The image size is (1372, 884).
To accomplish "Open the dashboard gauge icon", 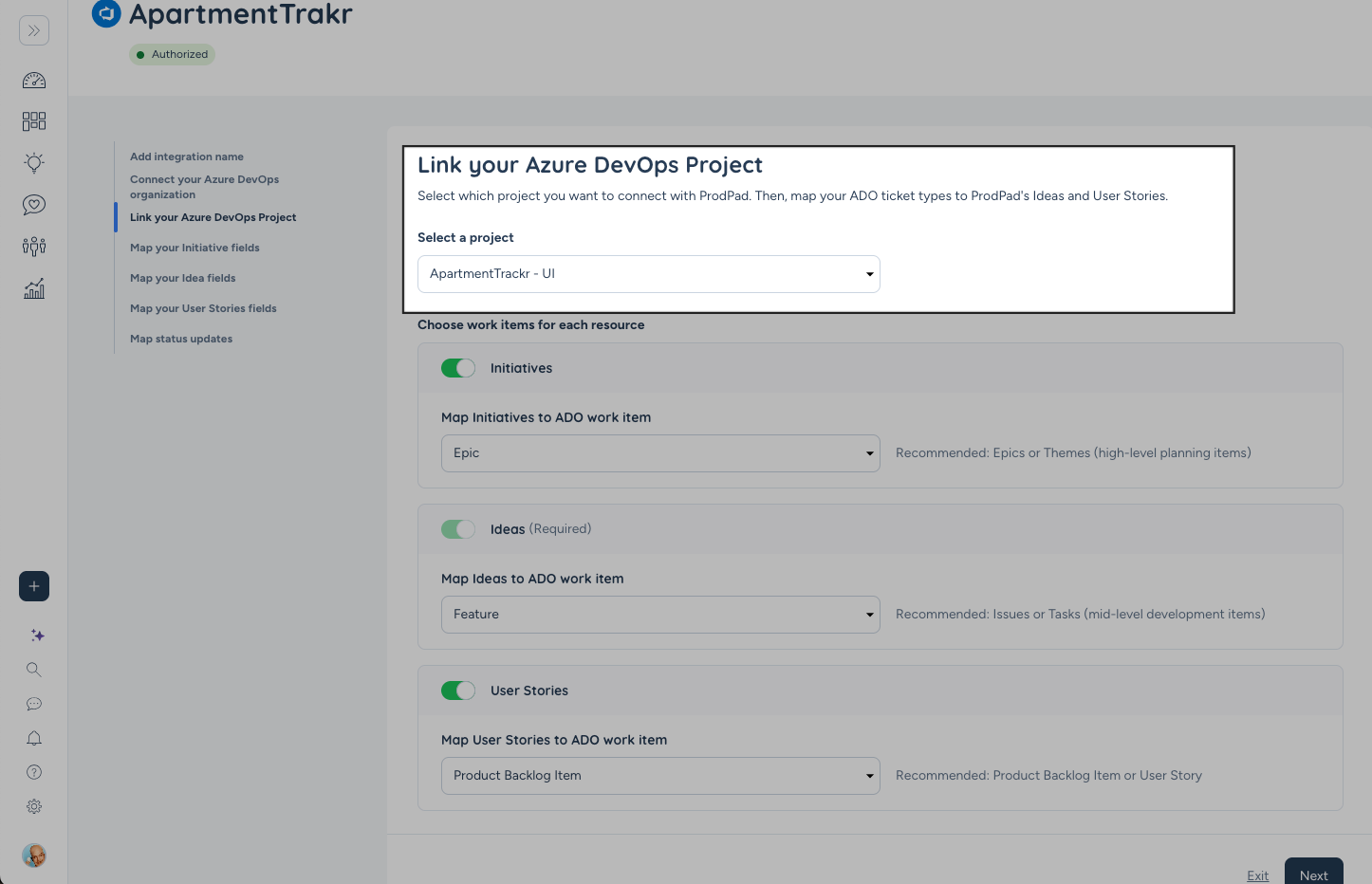I will (x=34, y=81).
